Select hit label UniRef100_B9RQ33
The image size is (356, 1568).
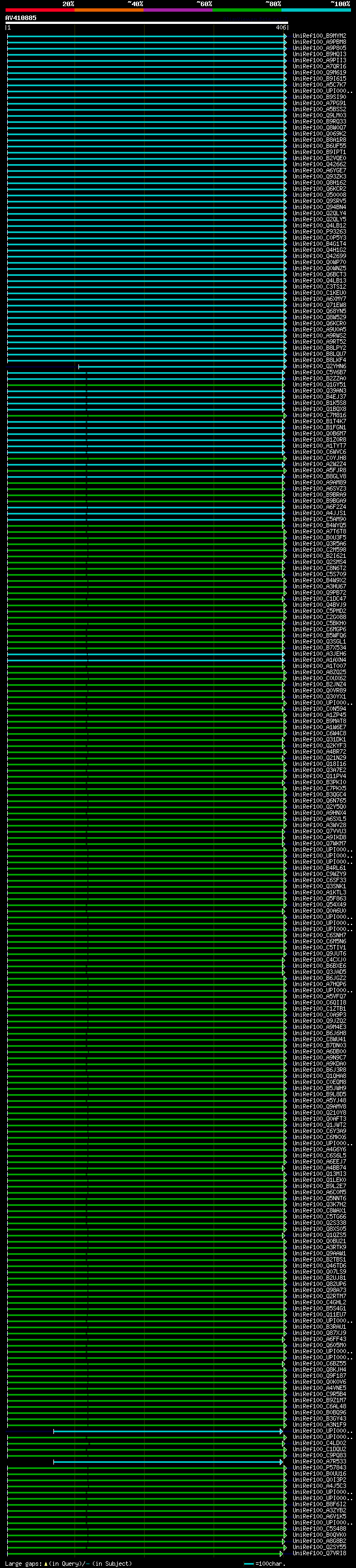click(x=319, y=121)
